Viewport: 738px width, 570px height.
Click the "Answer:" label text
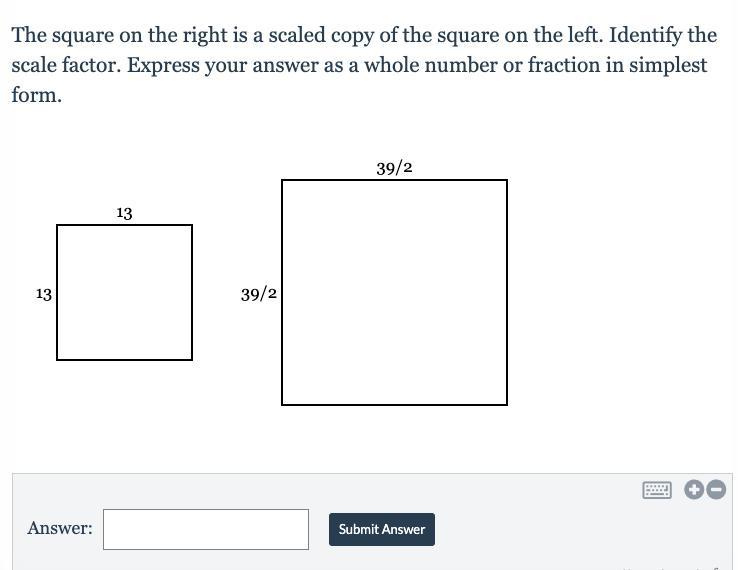click(60, 528)
